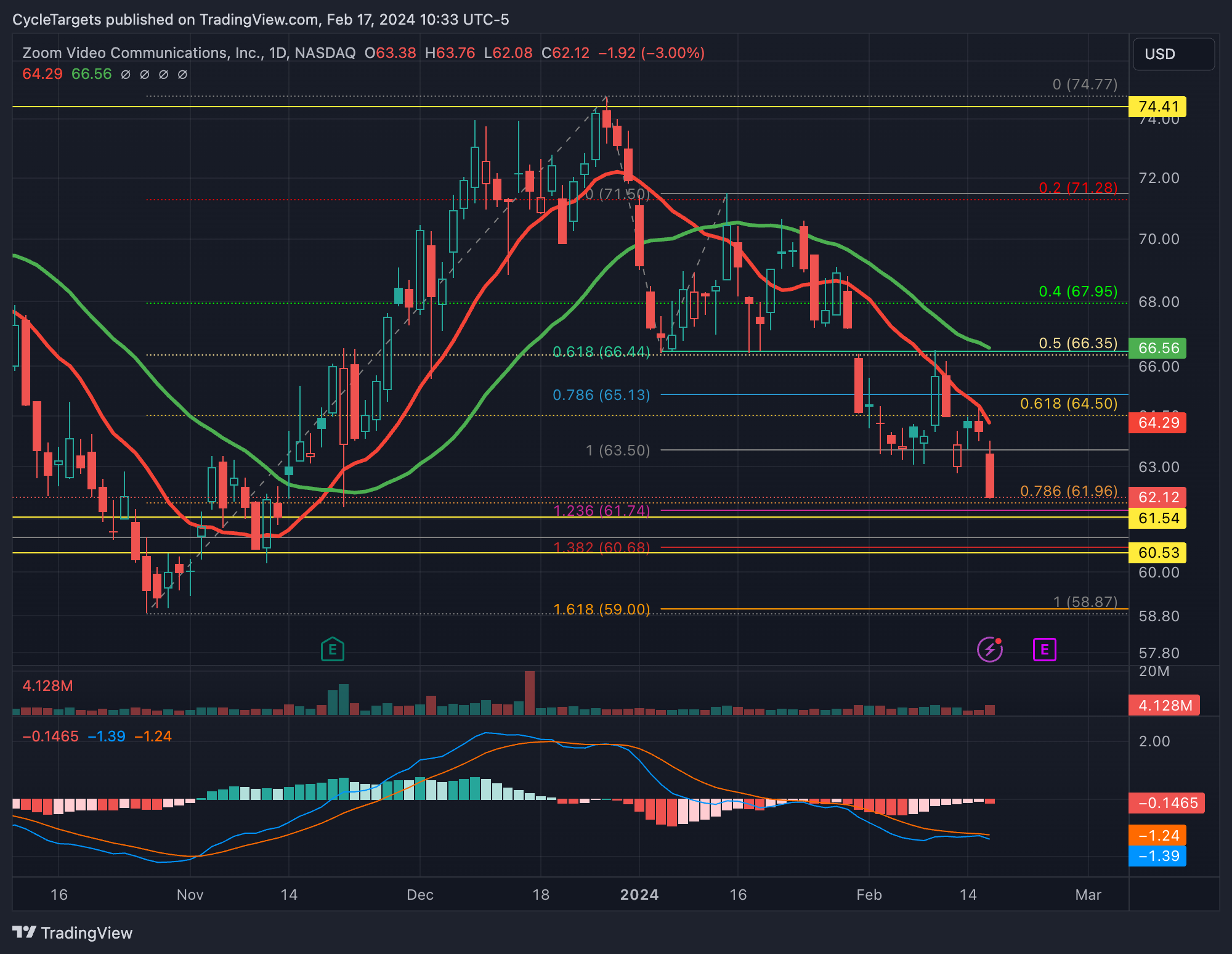Click the 61.54 yellow price label
1232x954 pixels.
coord(1157,518)
